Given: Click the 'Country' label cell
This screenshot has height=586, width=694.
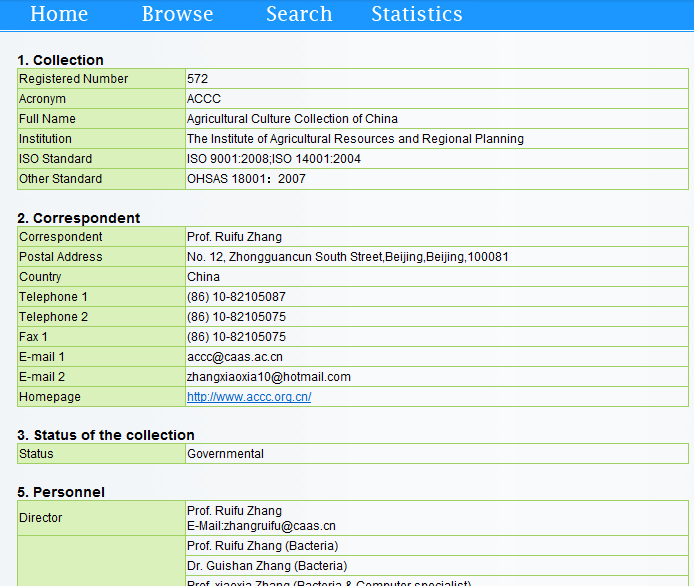Looking at the screenshot, I should (101, 277).
